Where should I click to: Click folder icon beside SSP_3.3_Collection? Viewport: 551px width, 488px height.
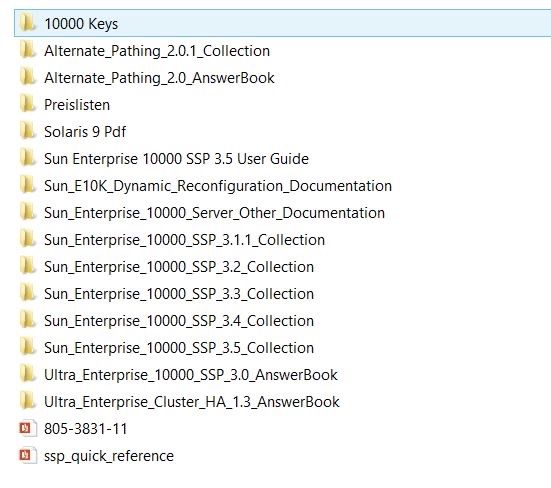pyautogui.click(x=27, y=294)
